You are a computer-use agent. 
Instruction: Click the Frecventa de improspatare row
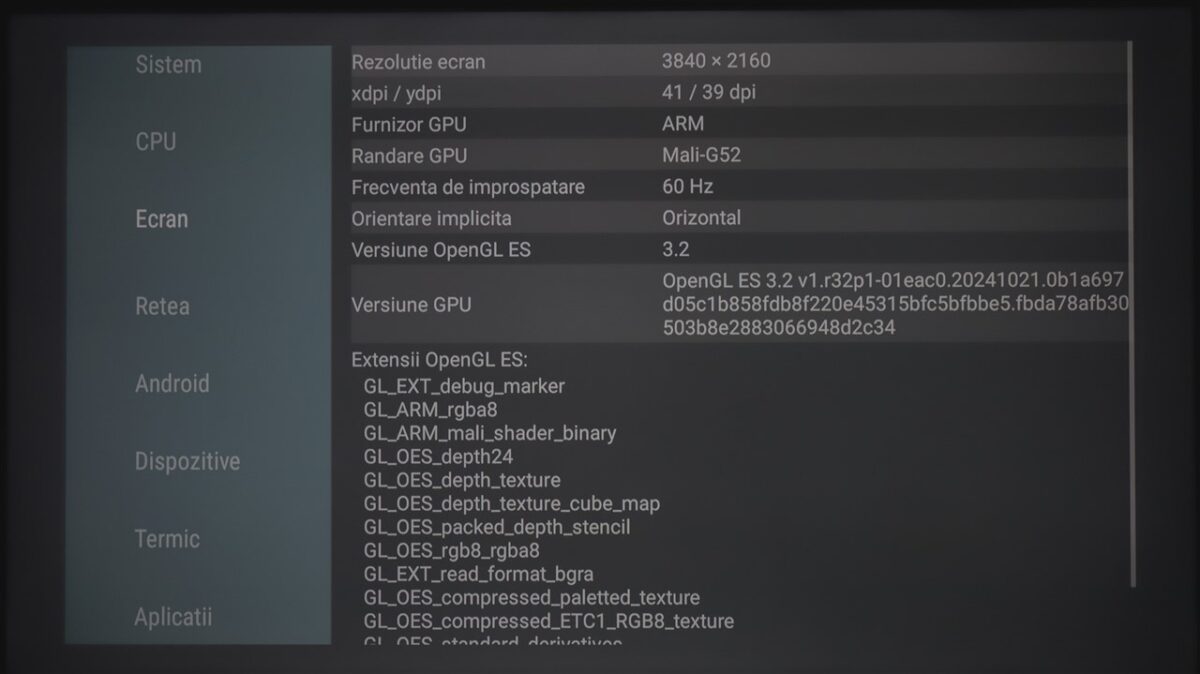(740, 187)
